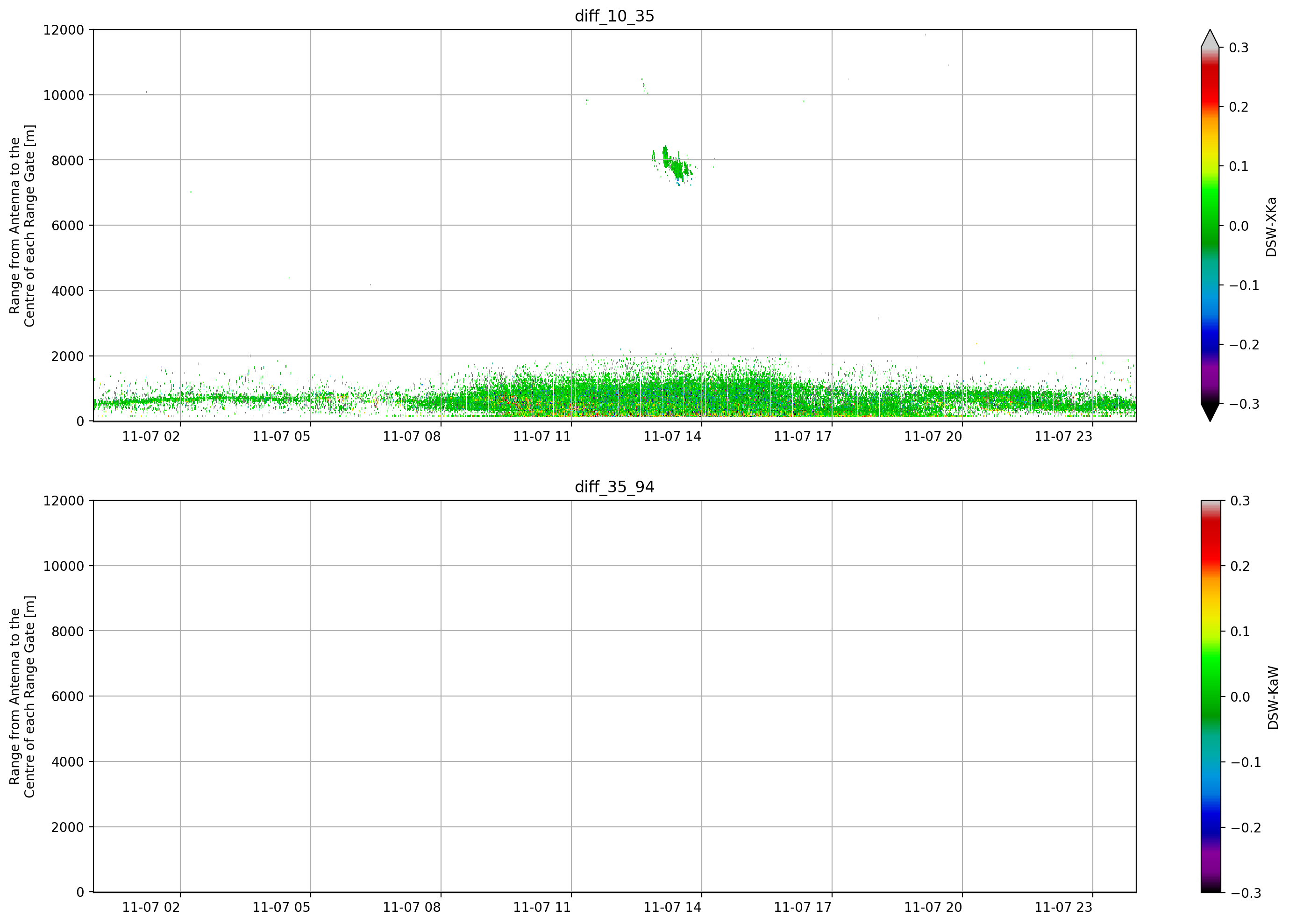Click the "−0.3" tick on DSW-XKa colorbar
Viewport: 1289px width, 924px height.
(1244, 404)
